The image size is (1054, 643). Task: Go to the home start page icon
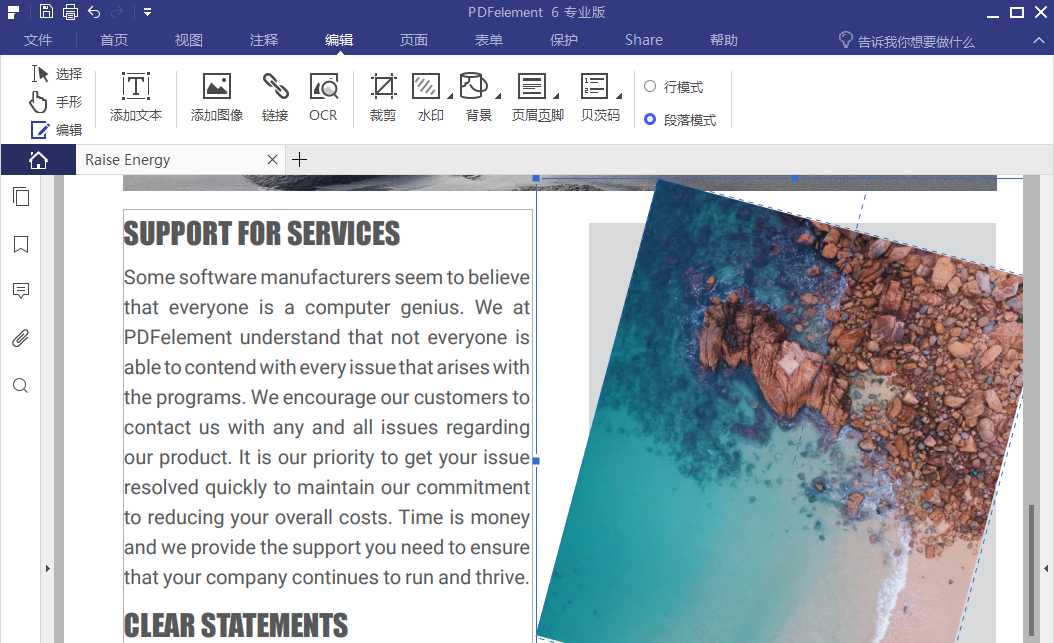(38, 160)
